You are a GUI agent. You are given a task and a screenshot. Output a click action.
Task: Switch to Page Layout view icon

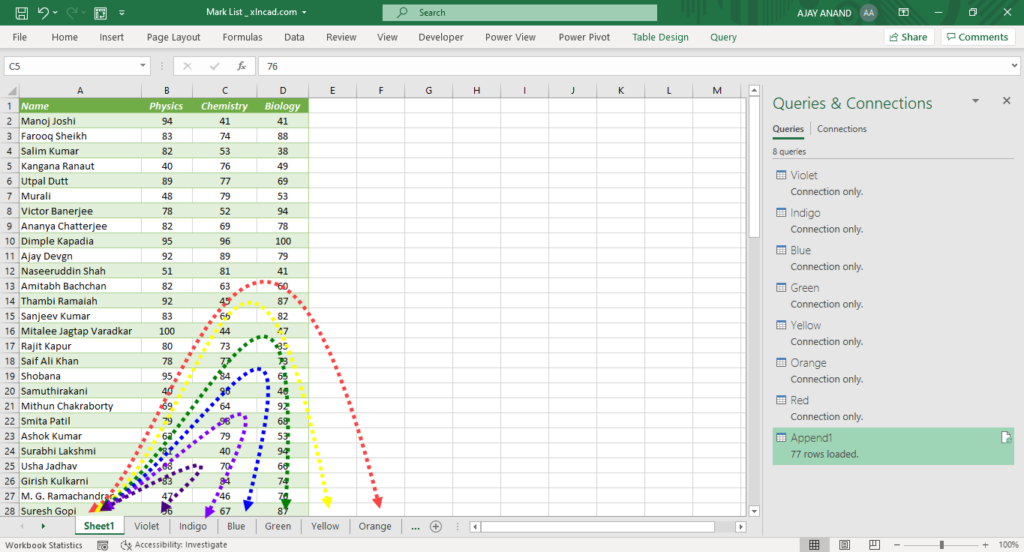tap(844, 545)
